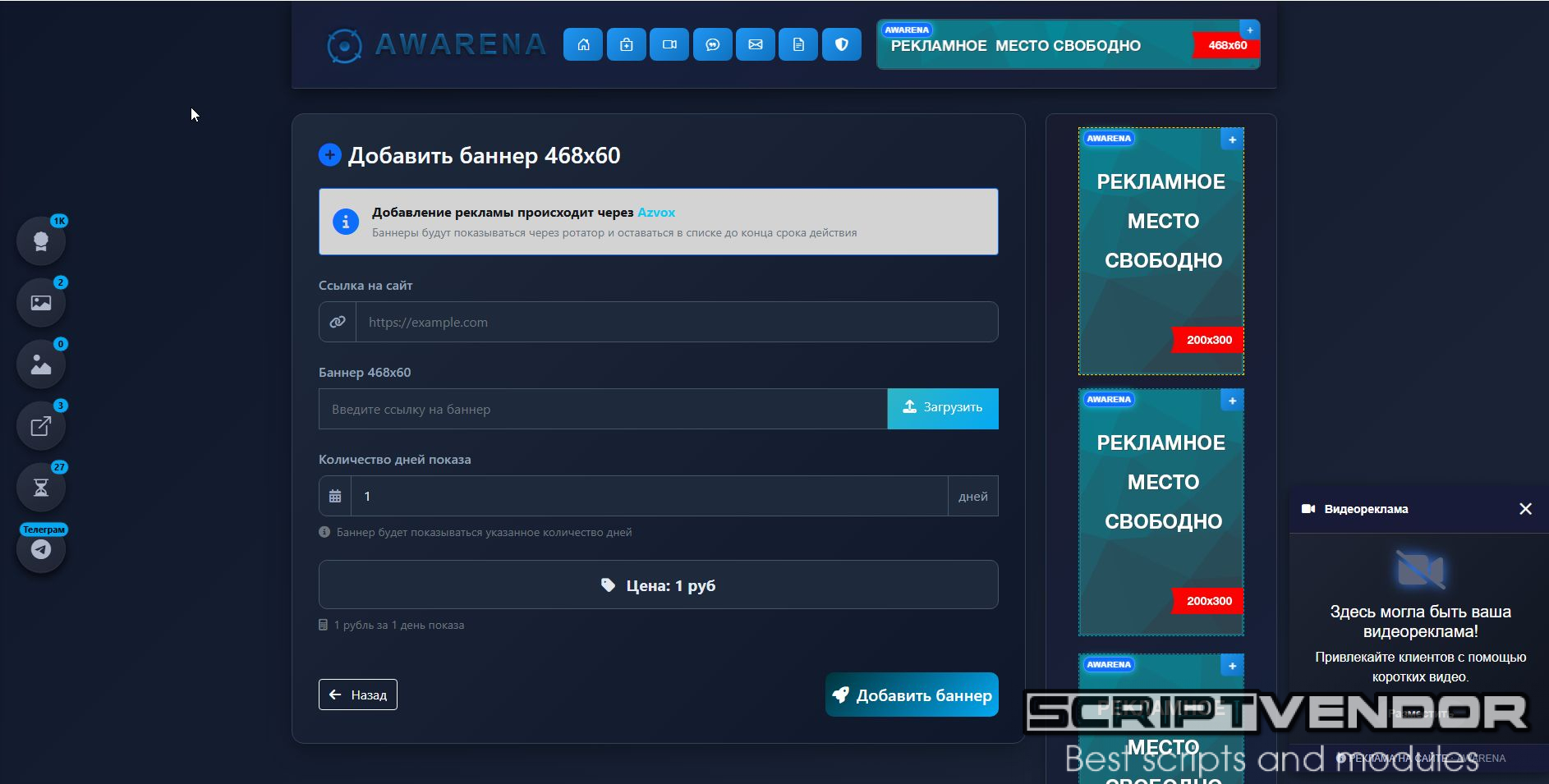Open the award ribbon sidebar icon
The image size is (1549, 784).
click(41, 241)
